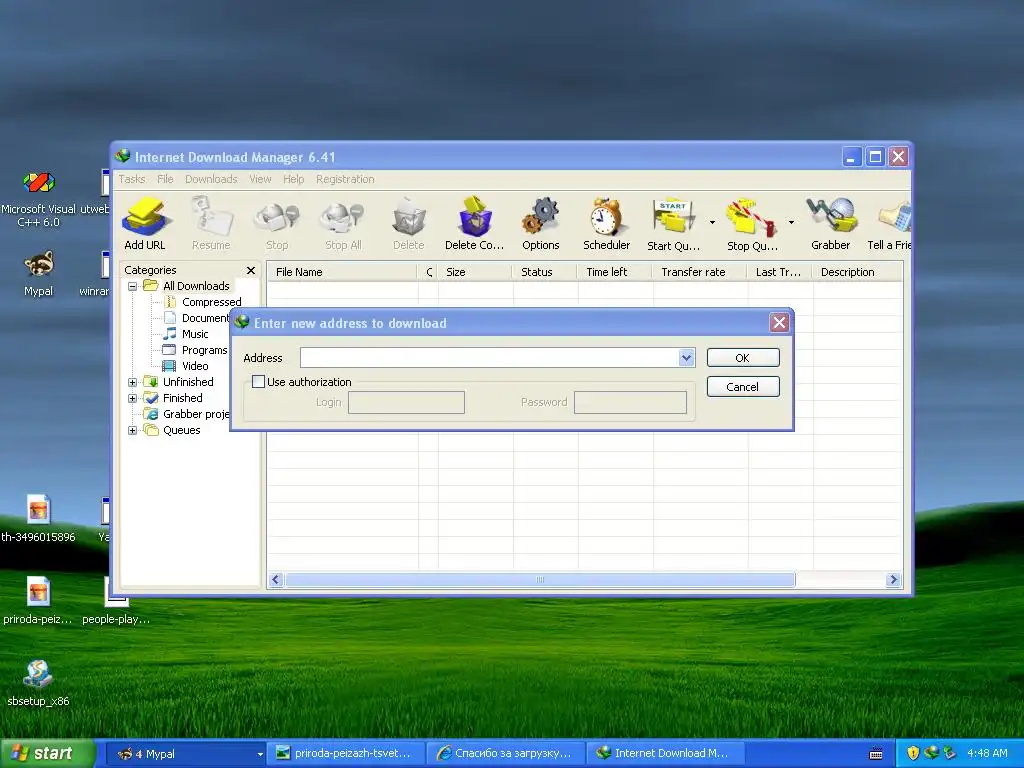
Task: Click into the Address input field
Action: point(490,357)
